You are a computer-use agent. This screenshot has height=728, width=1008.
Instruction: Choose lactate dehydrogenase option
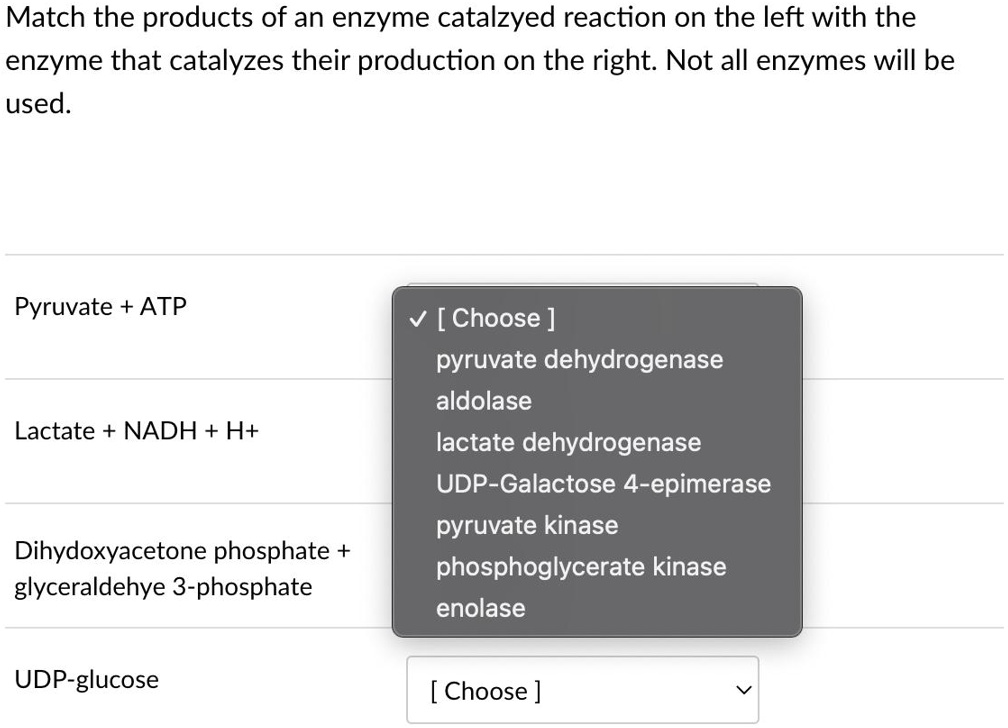[x=568, y=442]
